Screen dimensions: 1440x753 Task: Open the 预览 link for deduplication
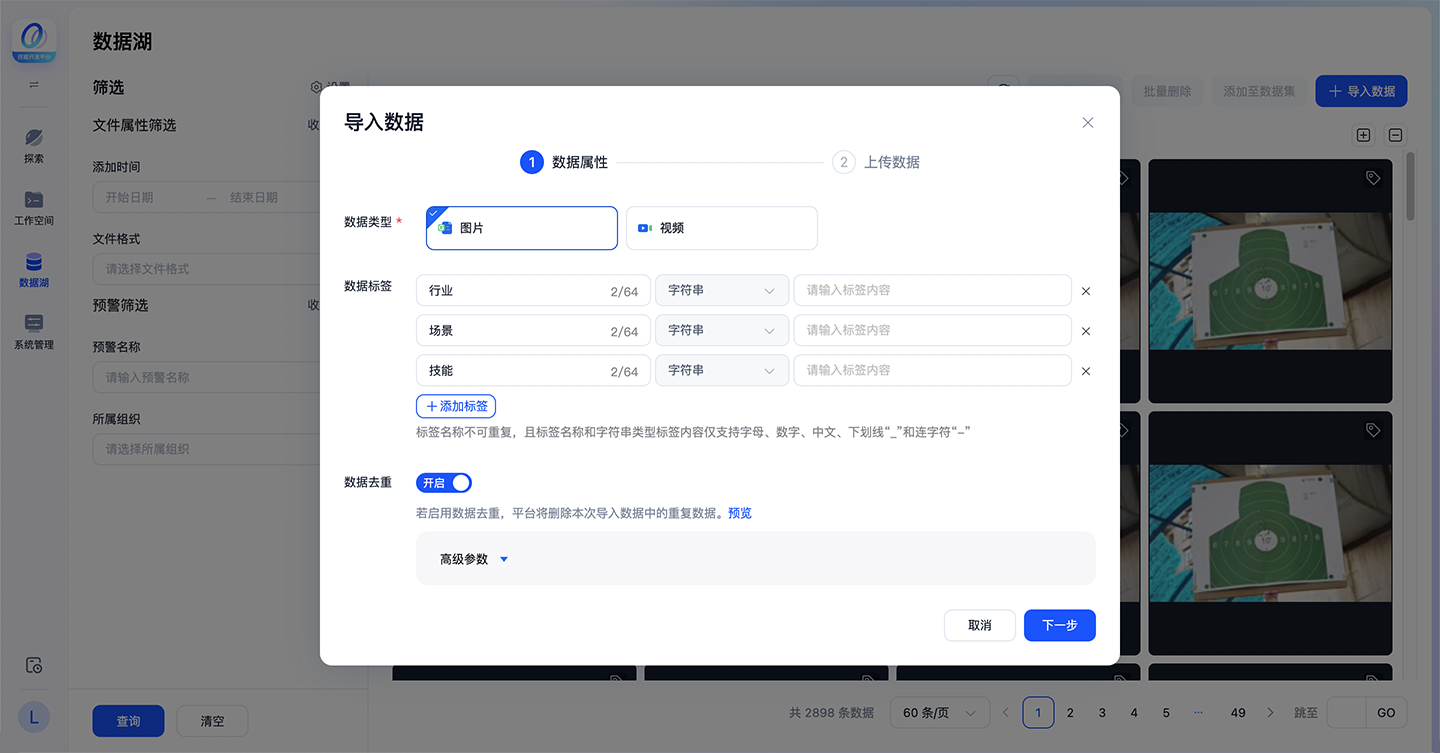[740, 513]
